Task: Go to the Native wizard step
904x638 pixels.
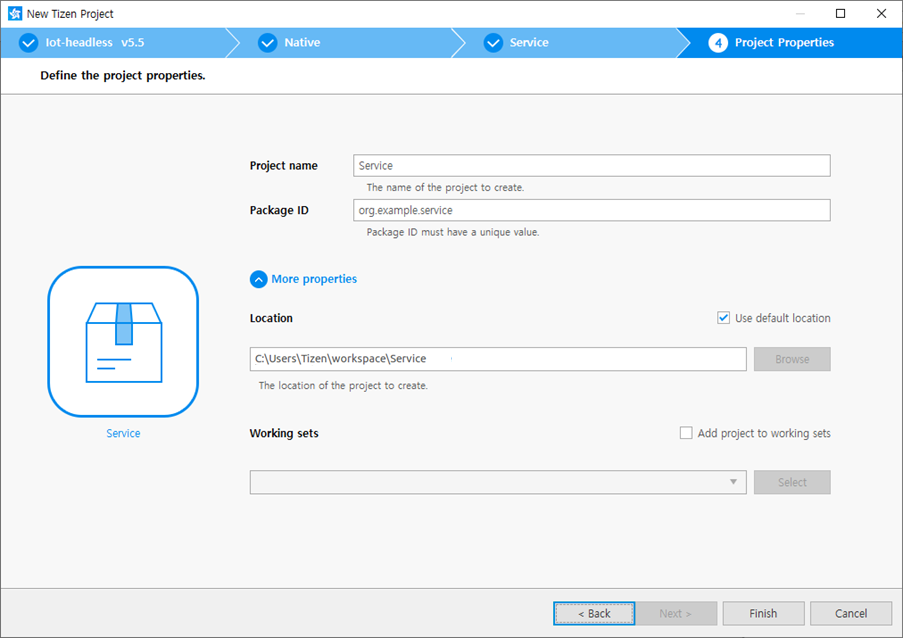Action: click(x=302, y=43)
